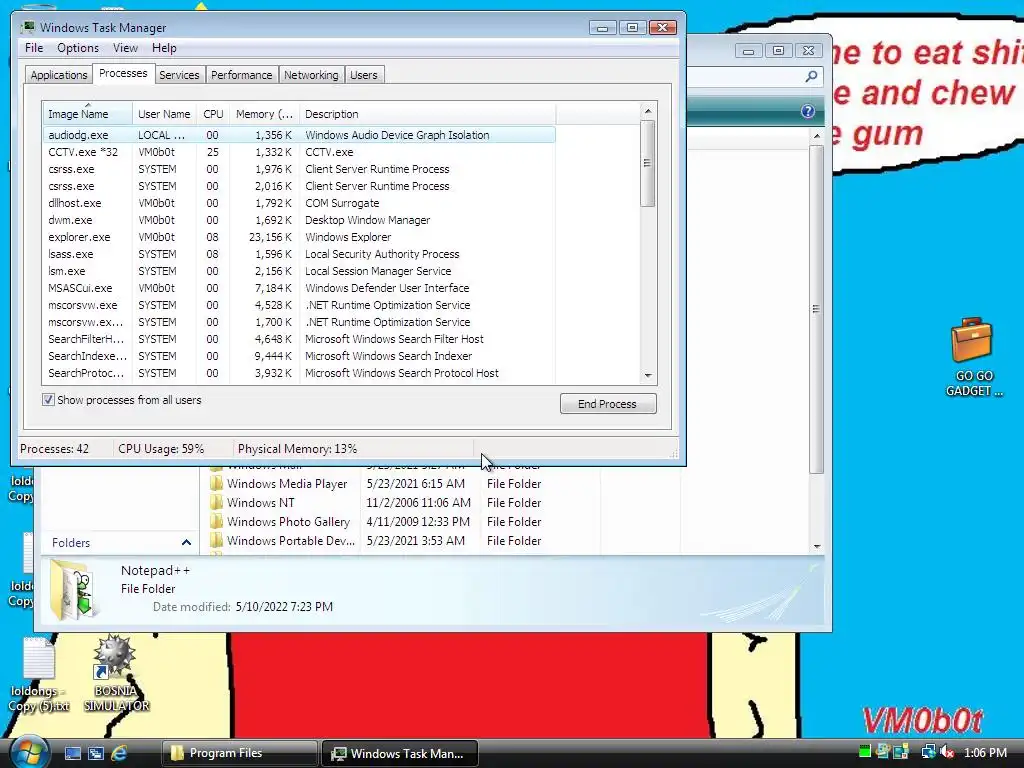Image resolution: width=1024 pixels, height=768 pixels.
Task: Switch to the Performance tab
Action: (241, 75)
